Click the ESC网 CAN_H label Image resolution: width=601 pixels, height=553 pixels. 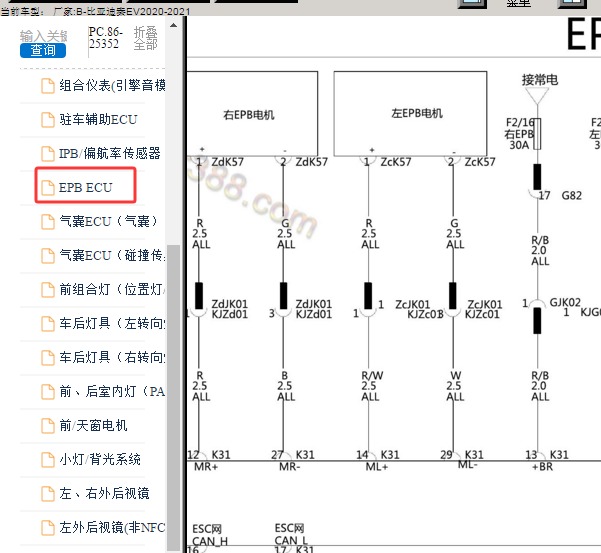pyautogui.click(x=210, y=535)
